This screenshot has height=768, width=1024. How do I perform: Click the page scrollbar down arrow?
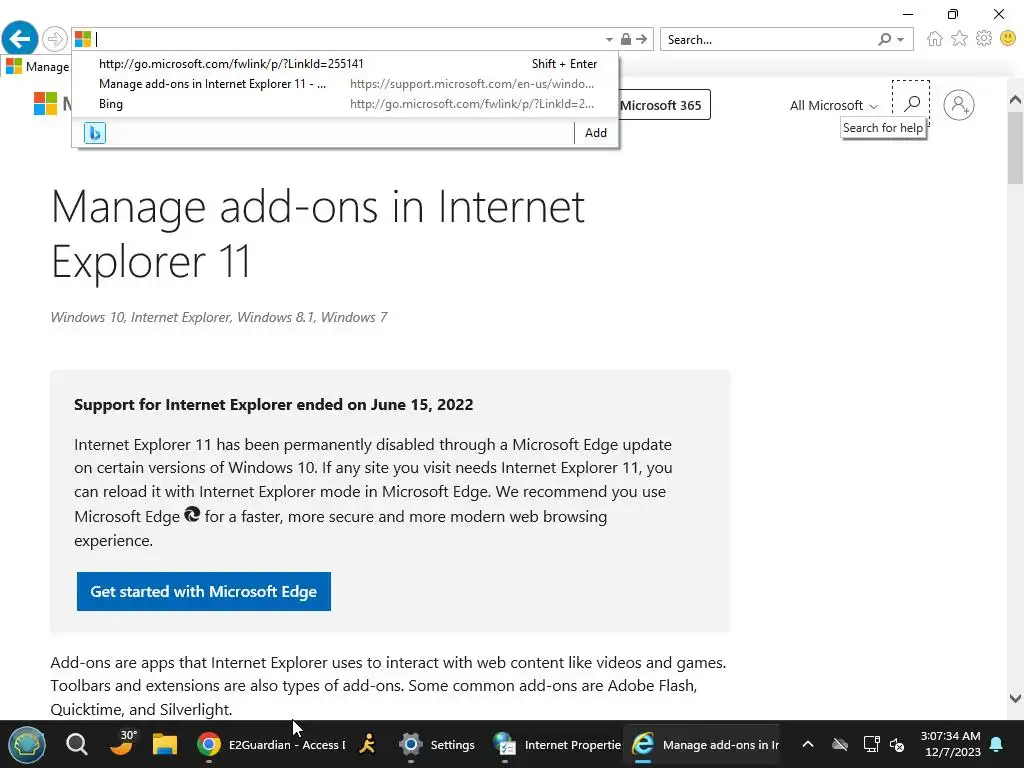[x=1015, y=698]
